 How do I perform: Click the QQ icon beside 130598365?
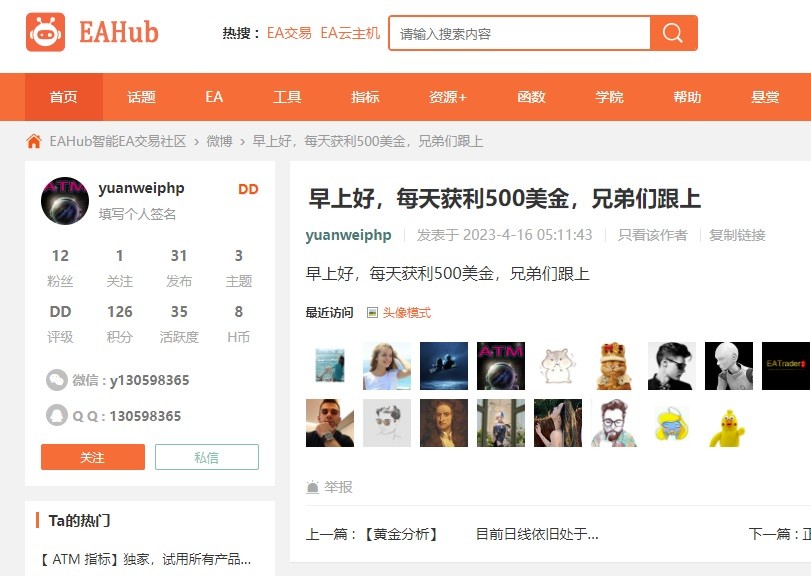point(54,412)
